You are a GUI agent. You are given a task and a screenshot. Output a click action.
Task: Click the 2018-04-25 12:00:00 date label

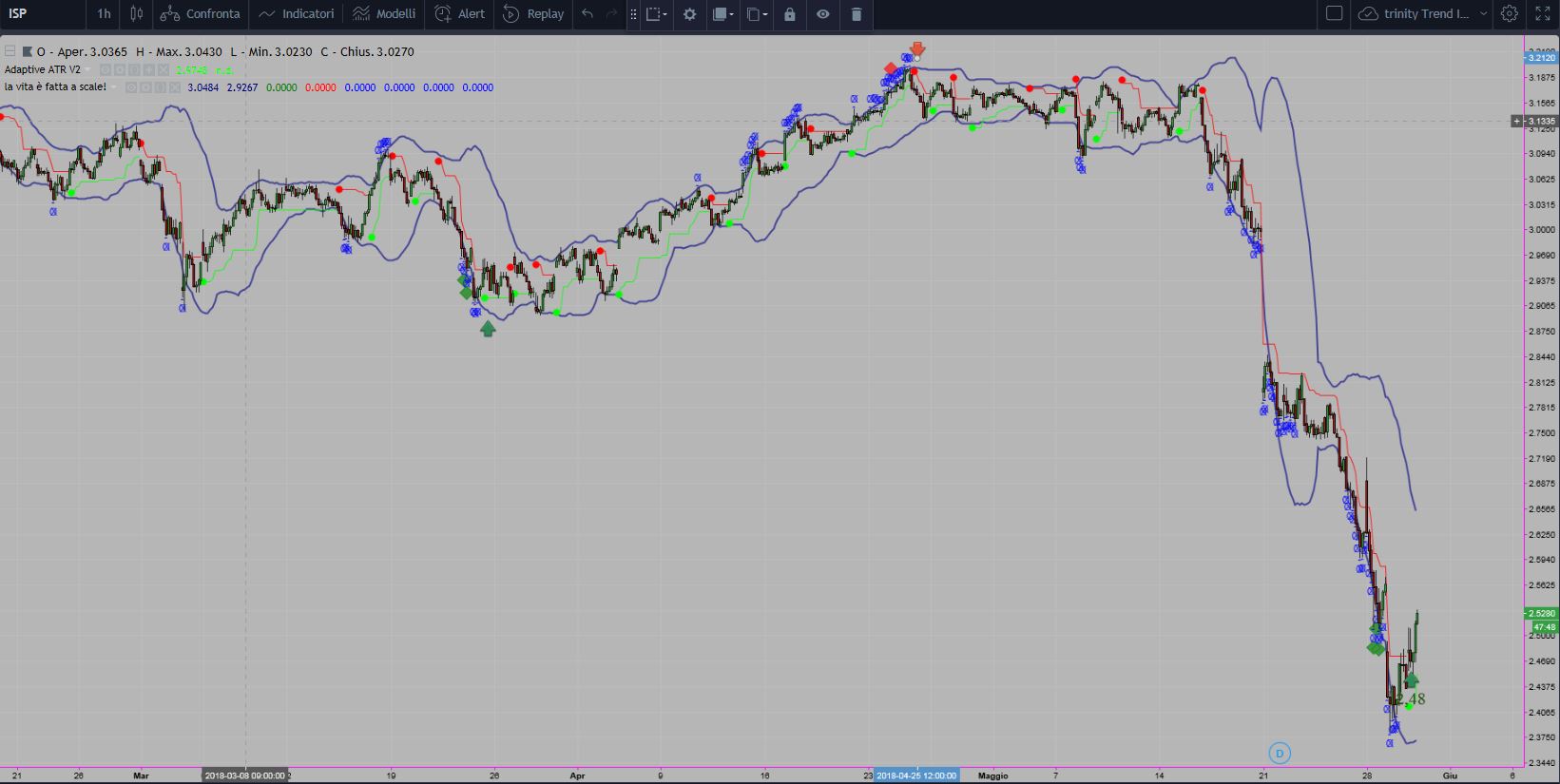pos(916,775)
